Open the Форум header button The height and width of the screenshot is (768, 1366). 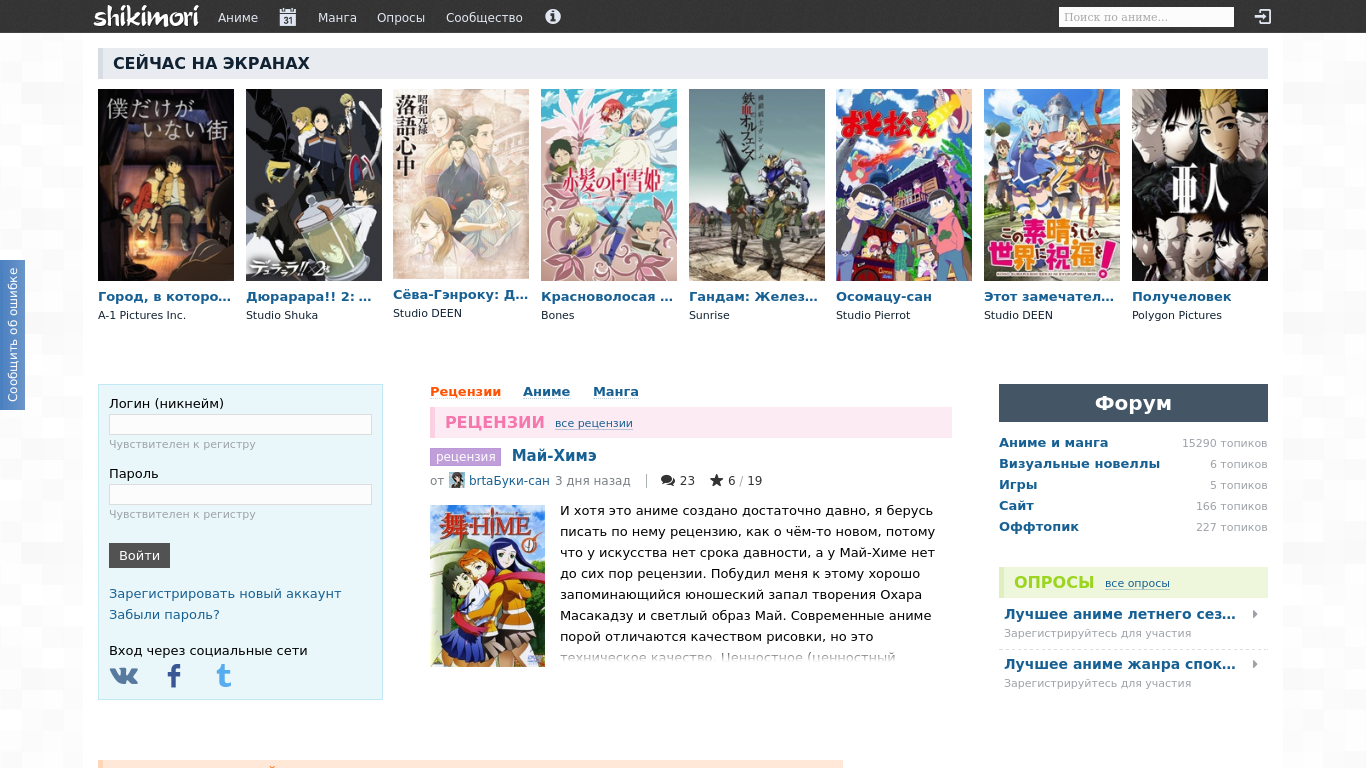[x=1133, y=403]
